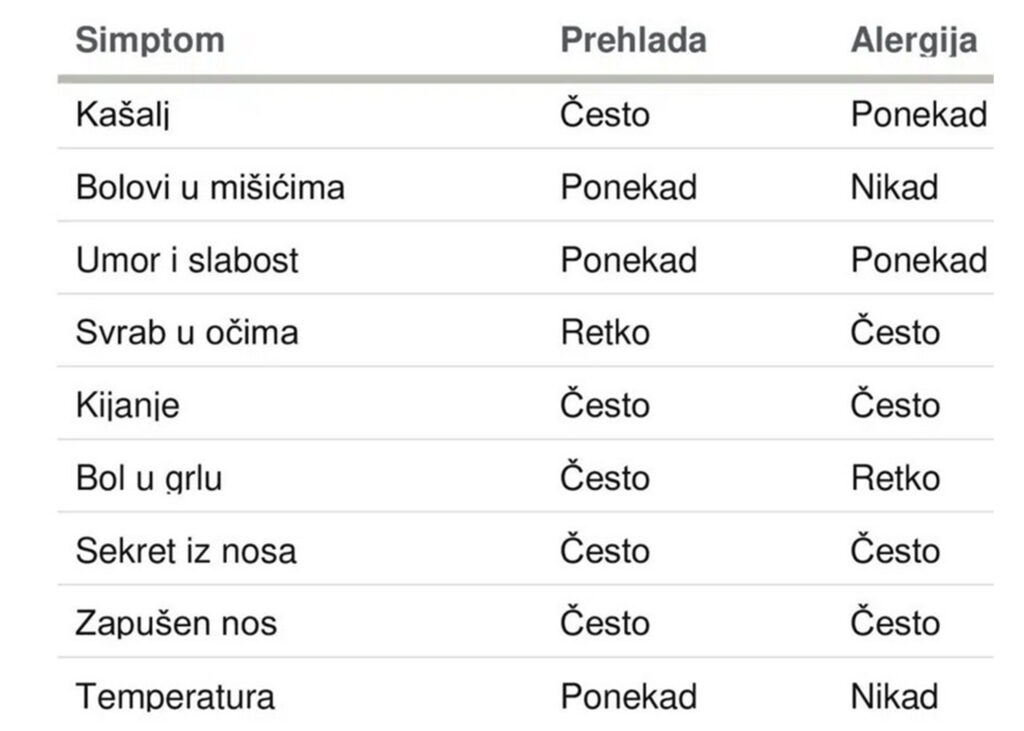Click Retko in Bol u grlu row
The height and width of the screenshot is (731, 1024).
(895, 478)
